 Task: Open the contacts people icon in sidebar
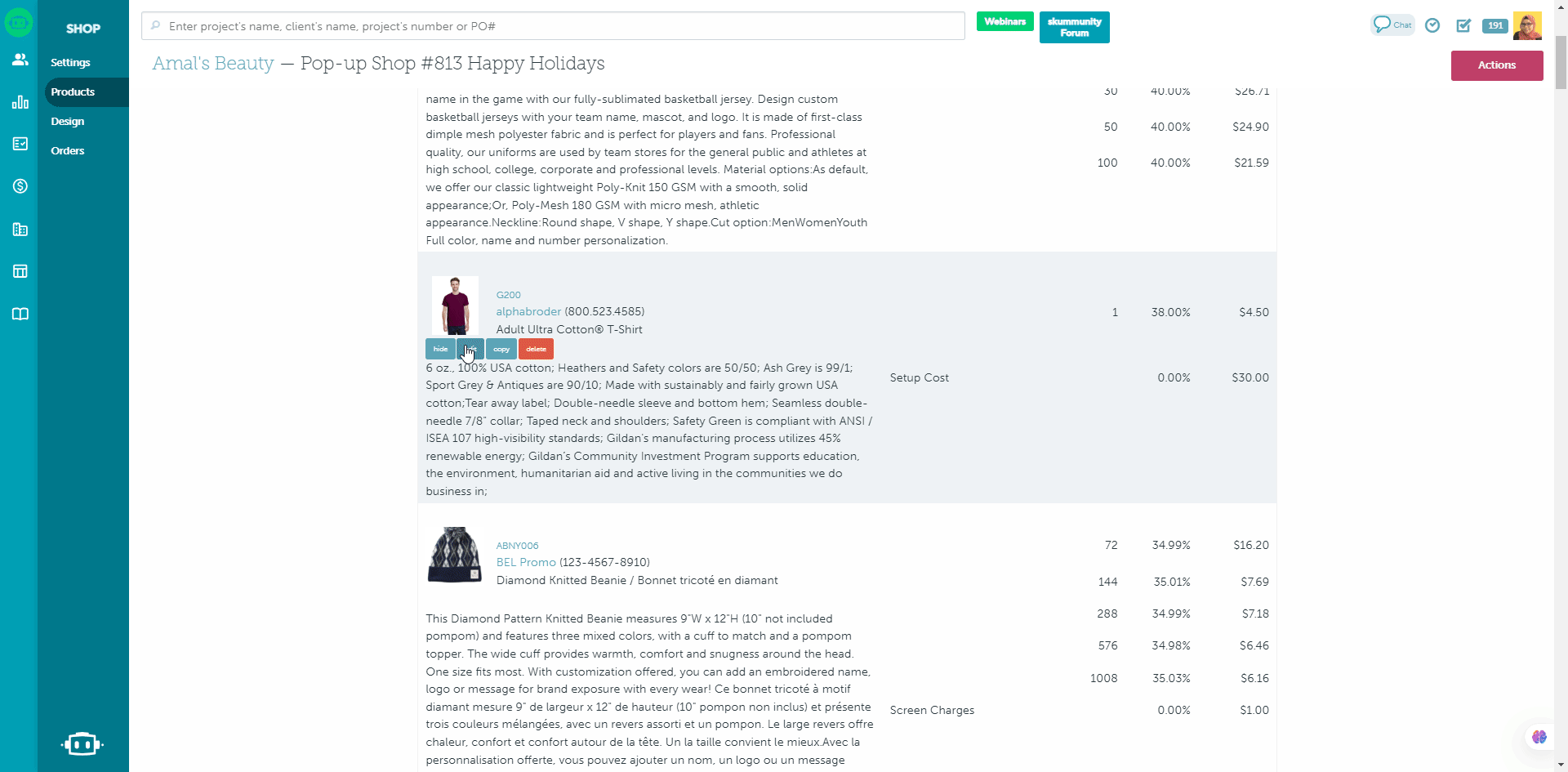(x=20, y=60)
